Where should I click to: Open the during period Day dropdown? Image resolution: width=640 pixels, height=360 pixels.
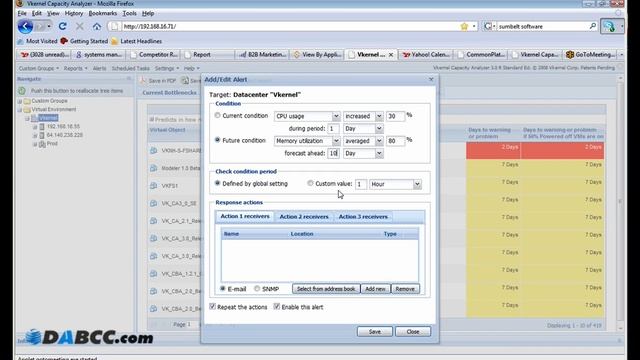point(379,129)
